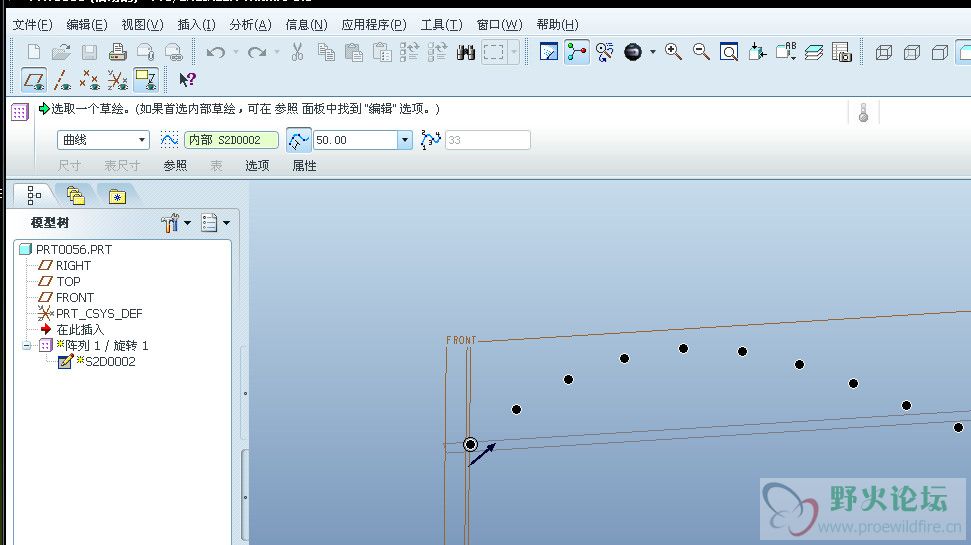971x545 pixels.
Task: Click the Repaint screen icon
Action: 549,52
